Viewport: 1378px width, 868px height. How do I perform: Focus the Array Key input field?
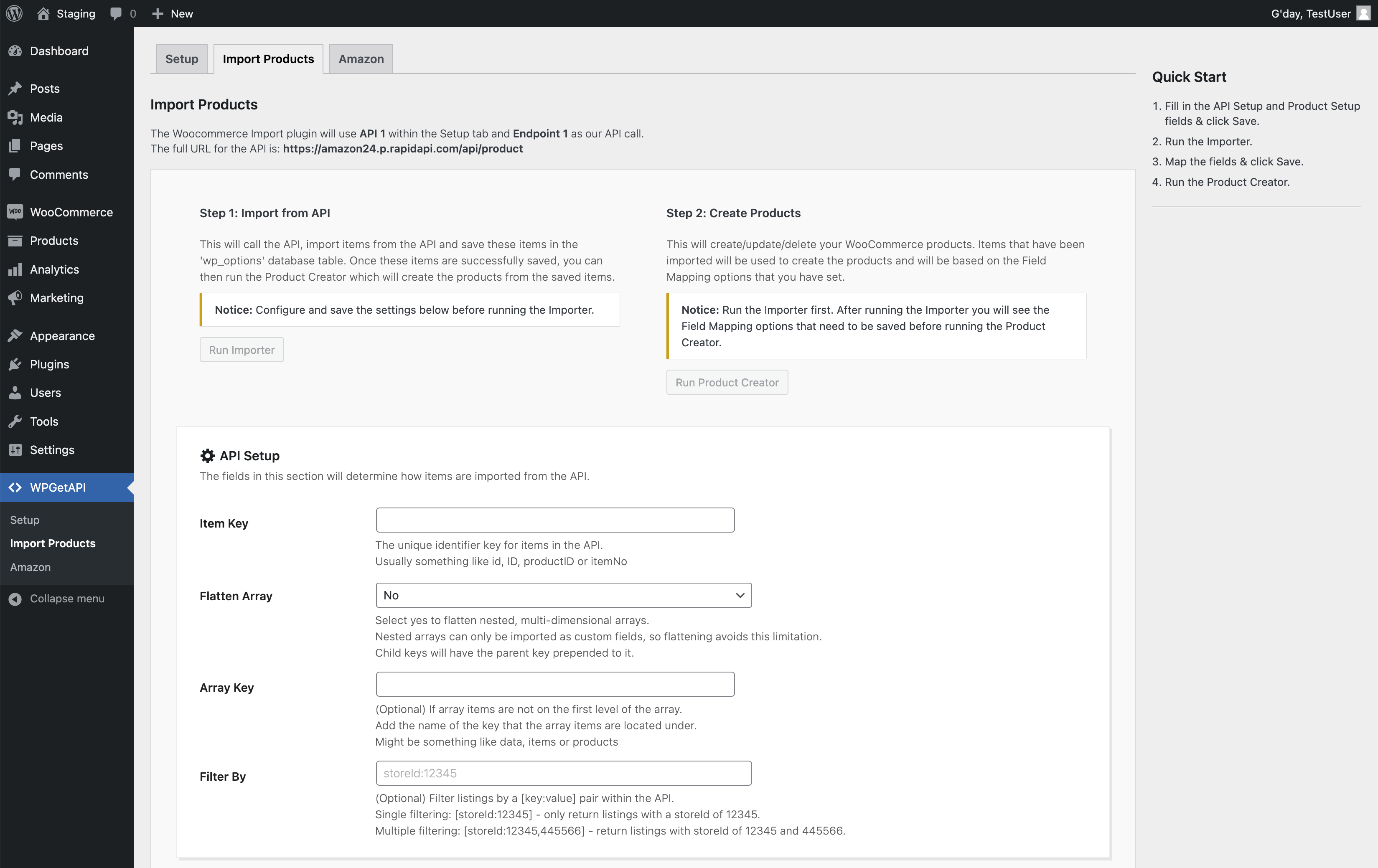555,684
